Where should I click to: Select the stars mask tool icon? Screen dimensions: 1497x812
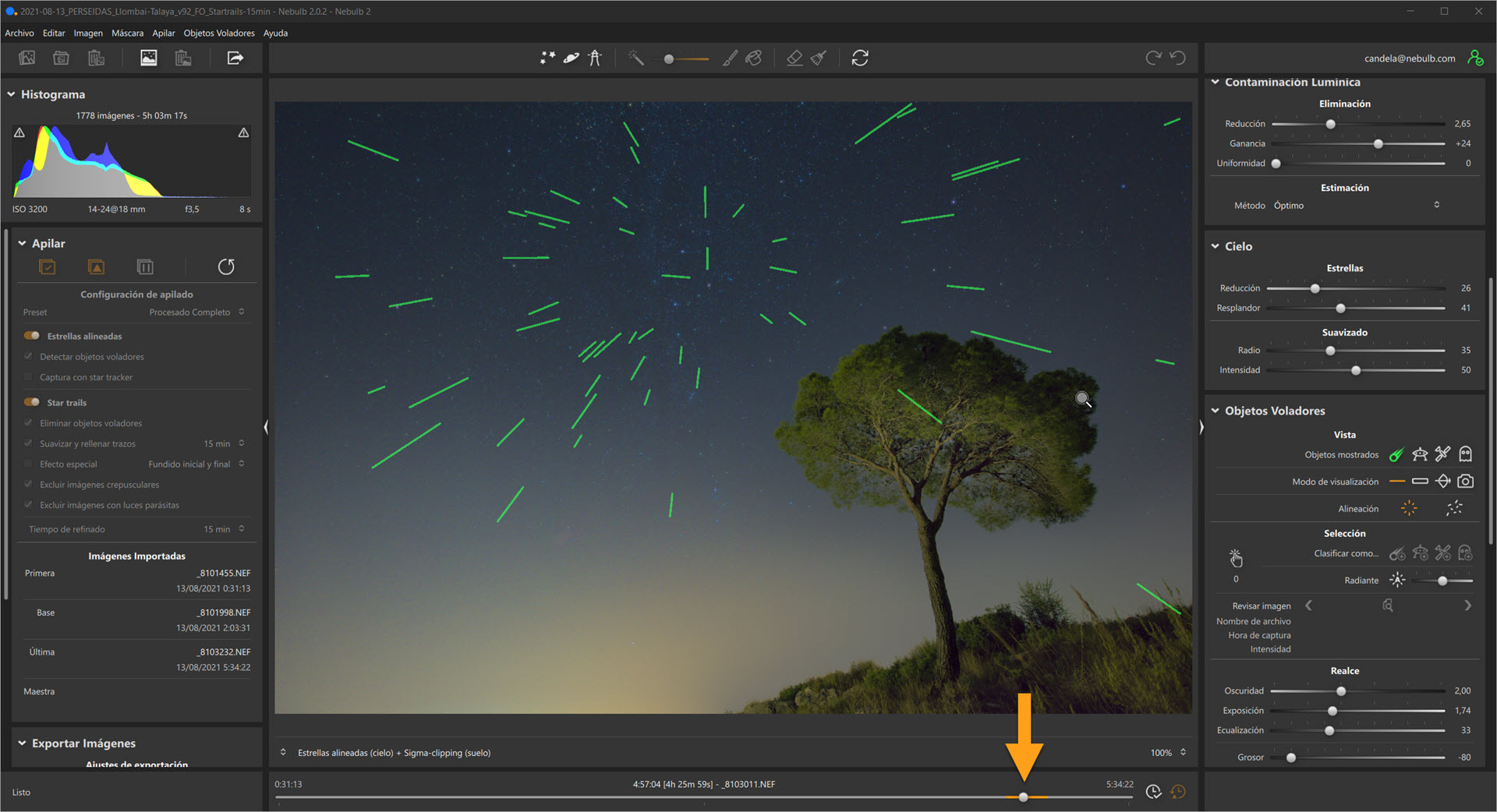click(547, 58)
